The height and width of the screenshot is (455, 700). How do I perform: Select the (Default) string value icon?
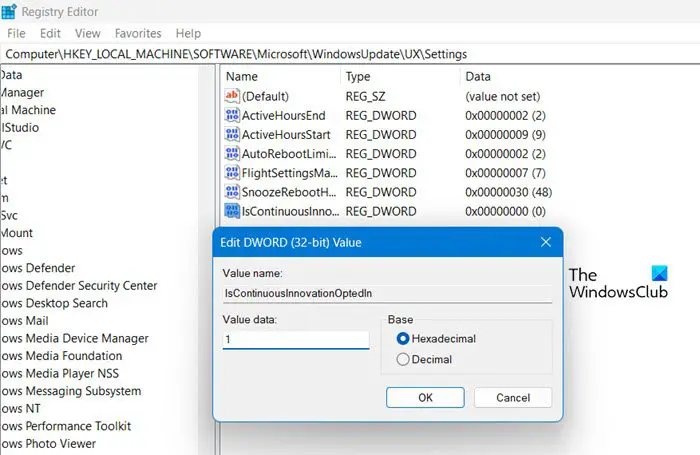click(x=232, y=96)
